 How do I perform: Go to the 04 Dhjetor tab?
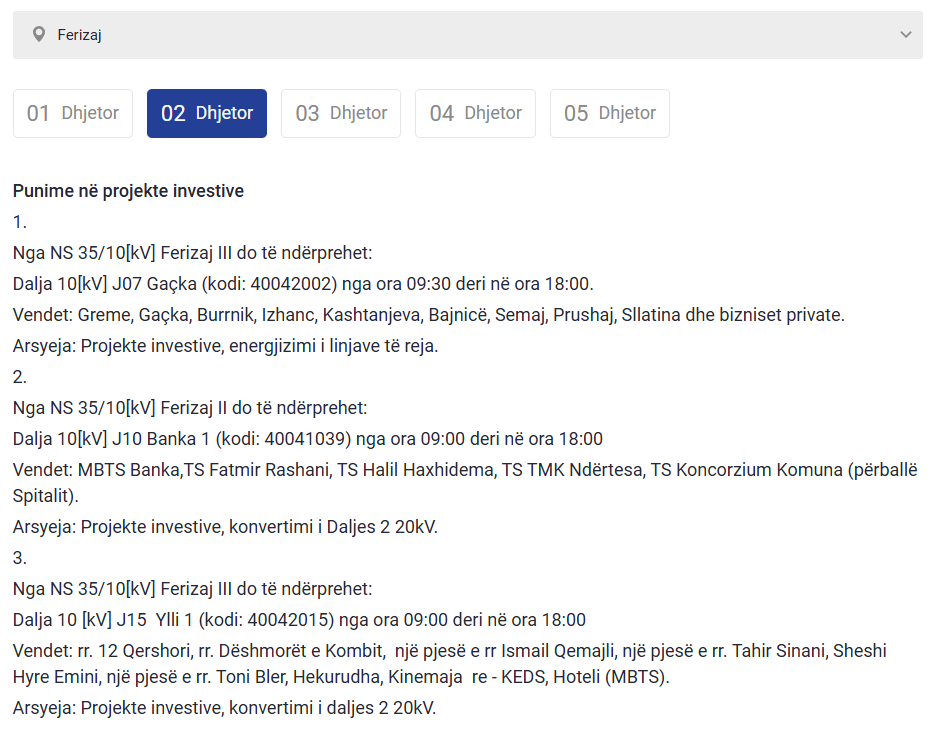tap(475, 113)
